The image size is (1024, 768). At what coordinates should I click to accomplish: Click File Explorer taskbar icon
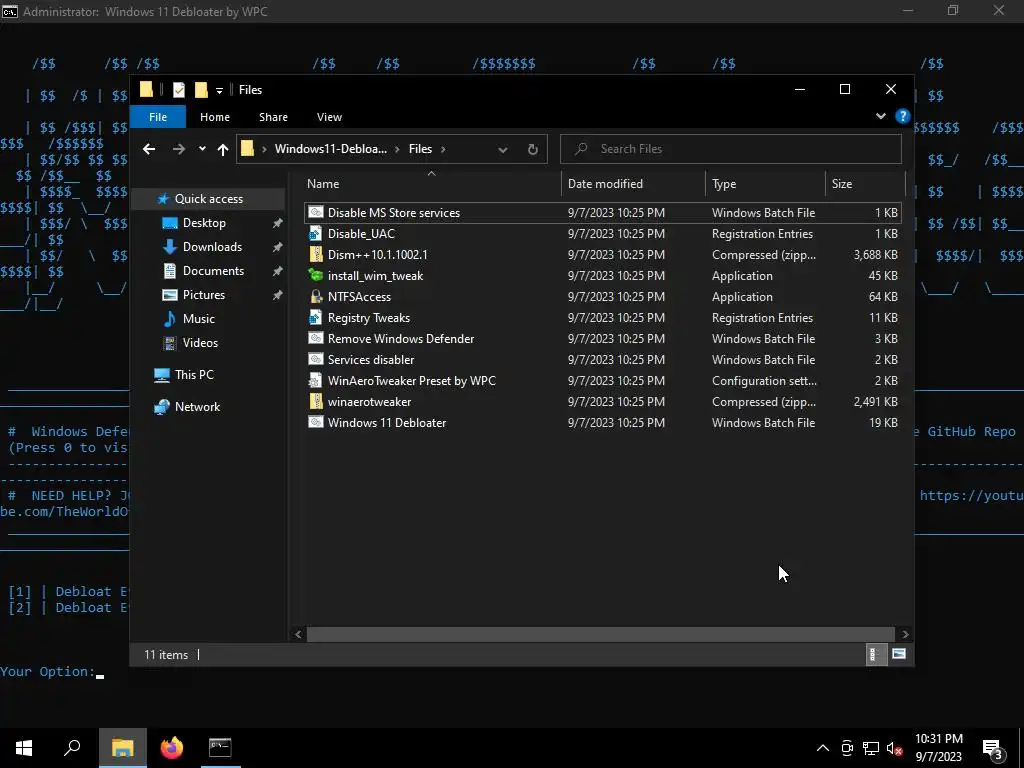(123, 747)
